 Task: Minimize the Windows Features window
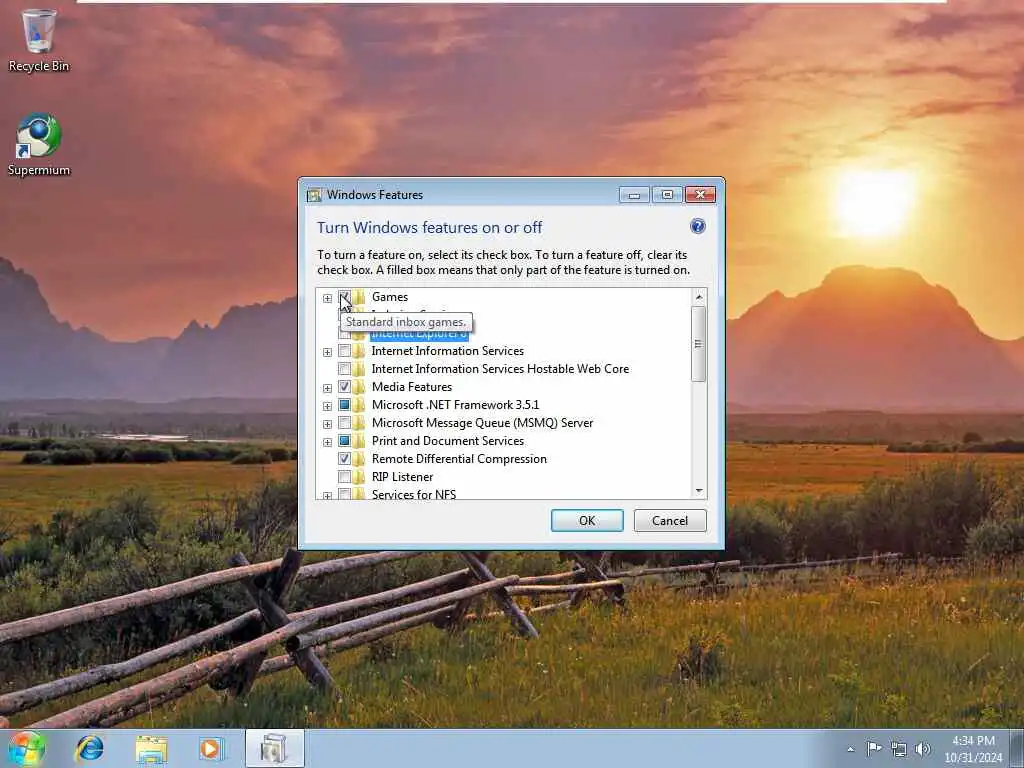tap(633, 195)
